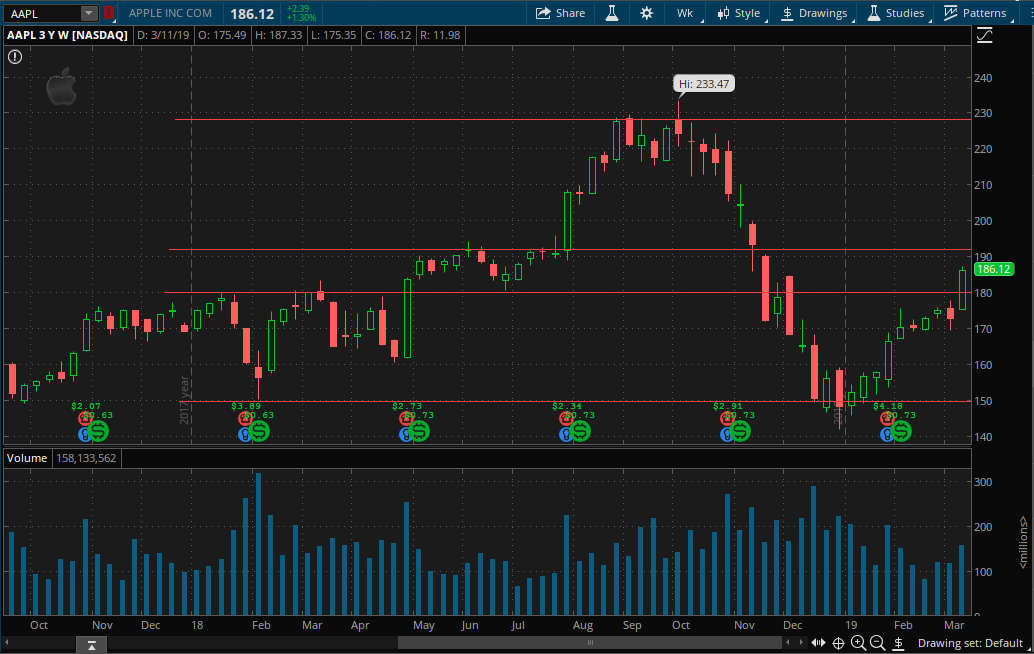
Task: Open the Drawings dropdown menu
Action: pyautogui.click(x=814, y=13)
